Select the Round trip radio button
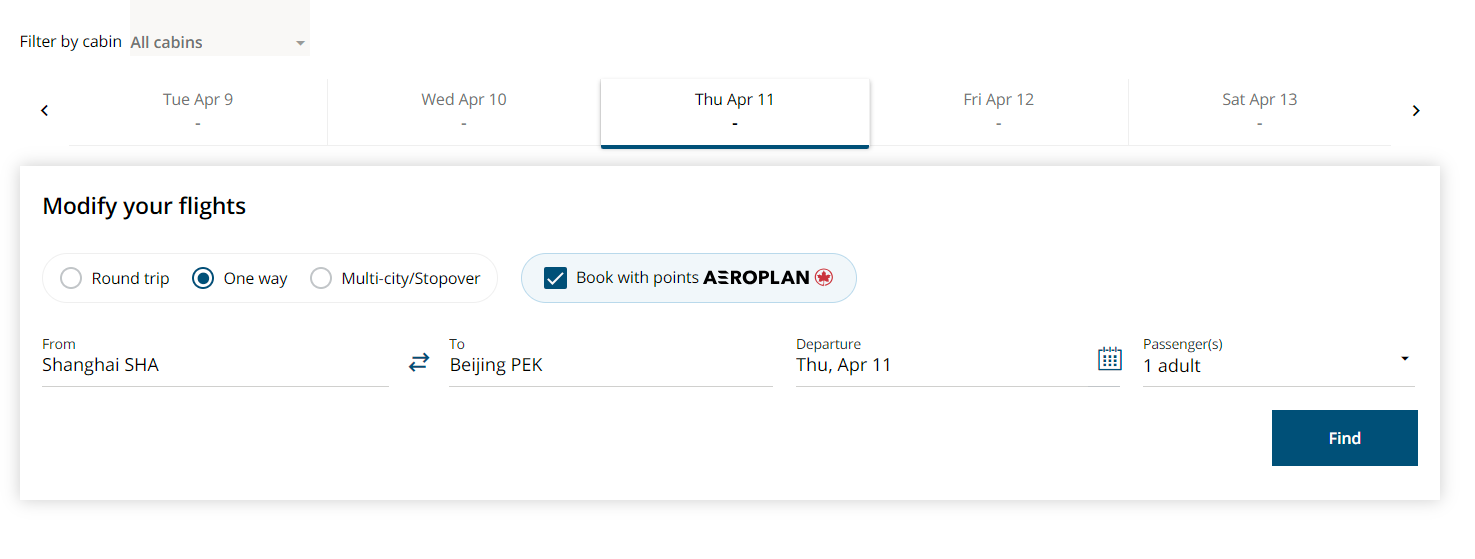Viewport: 1475px width, 559px height. pyautogui.click(x=71, y=279)
